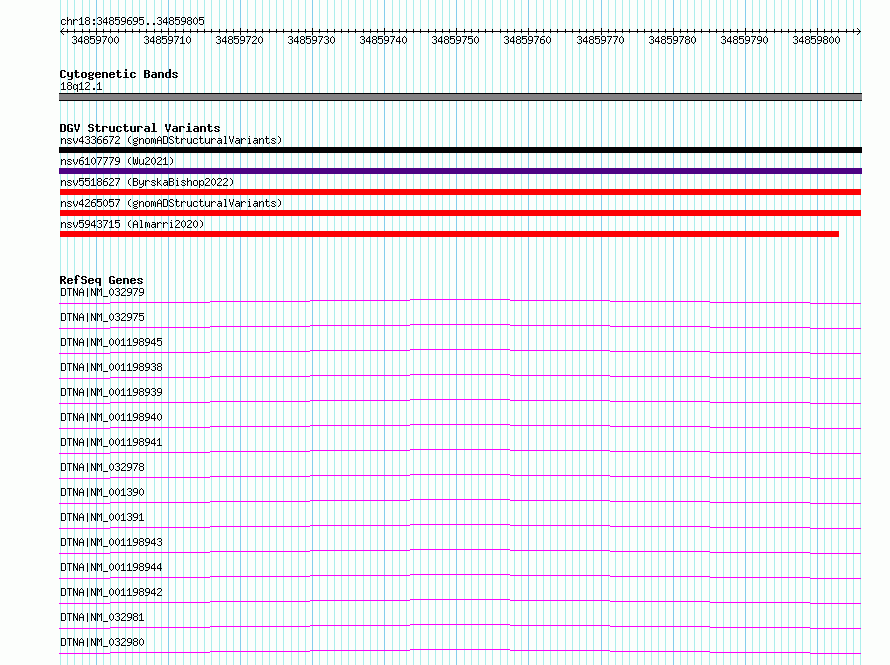Open transcript DTNA|NM_032975 label
Image resolution: width=890 pixels, height=665 pixels.
coord(102,317)
